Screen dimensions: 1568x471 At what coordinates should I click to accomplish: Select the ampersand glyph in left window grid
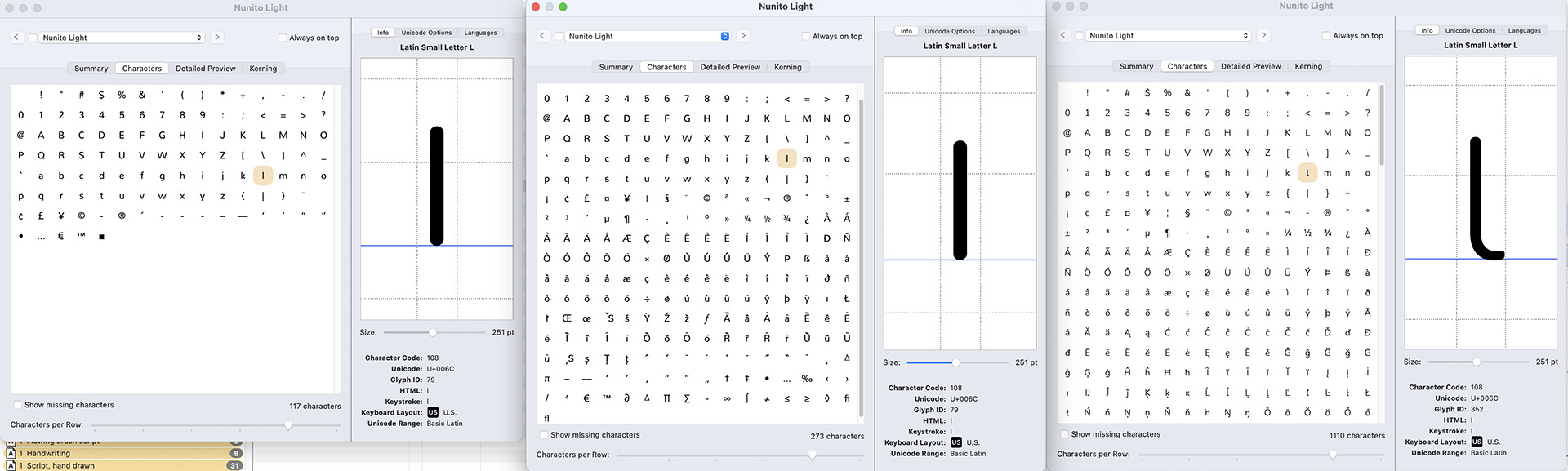pyautogui.click(x=142, y=95)
